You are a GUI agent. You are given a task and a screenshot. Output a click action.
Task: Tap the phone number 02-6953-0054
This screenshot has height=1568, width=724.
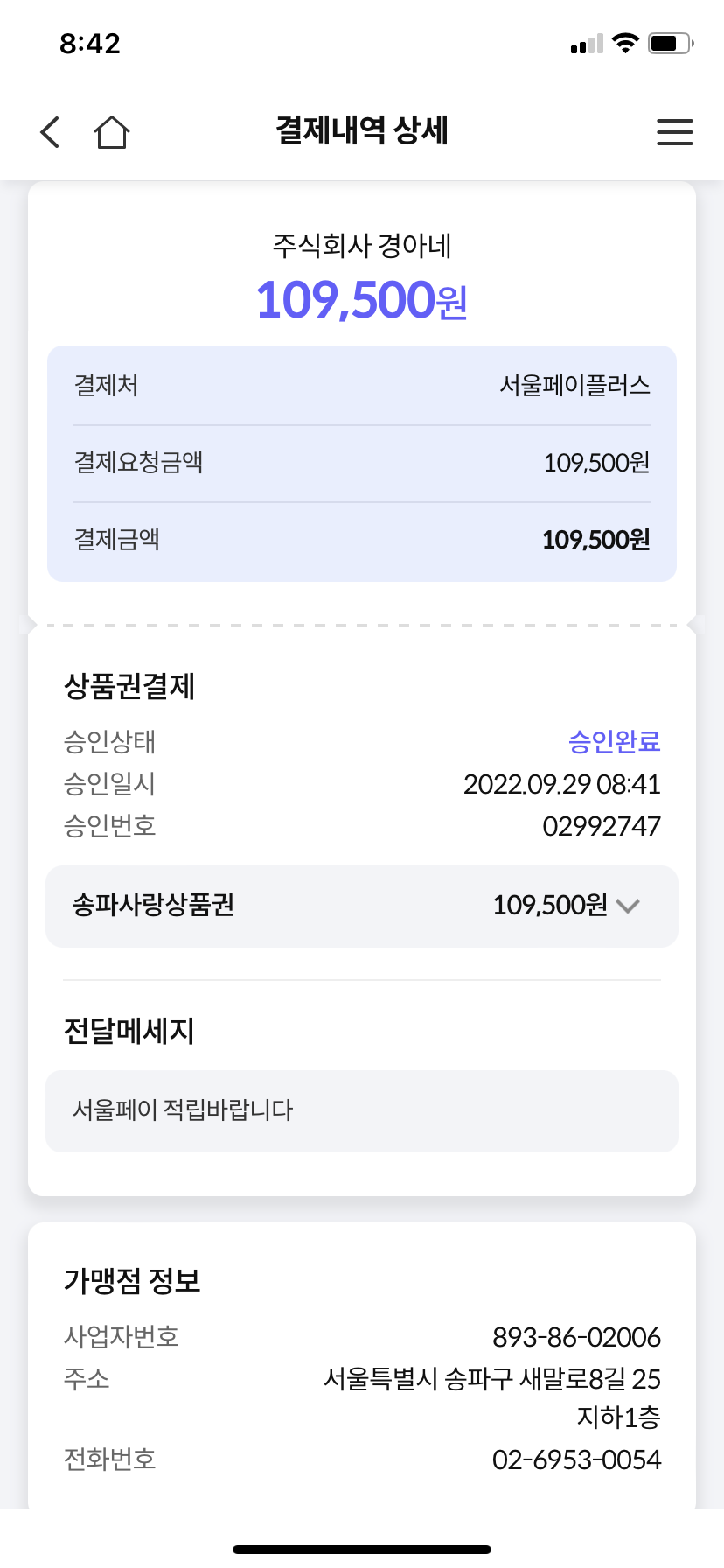[x=576, y=1459]
